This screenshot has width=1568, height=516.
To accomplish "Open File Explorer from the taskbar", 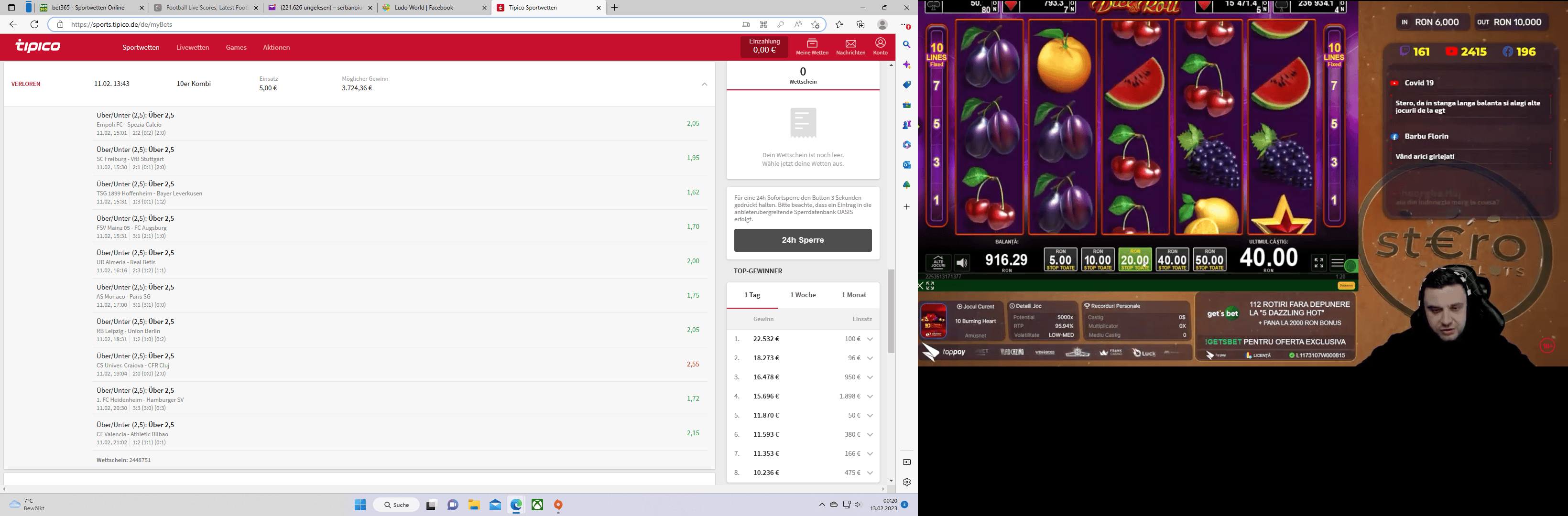I will (474, 505).
